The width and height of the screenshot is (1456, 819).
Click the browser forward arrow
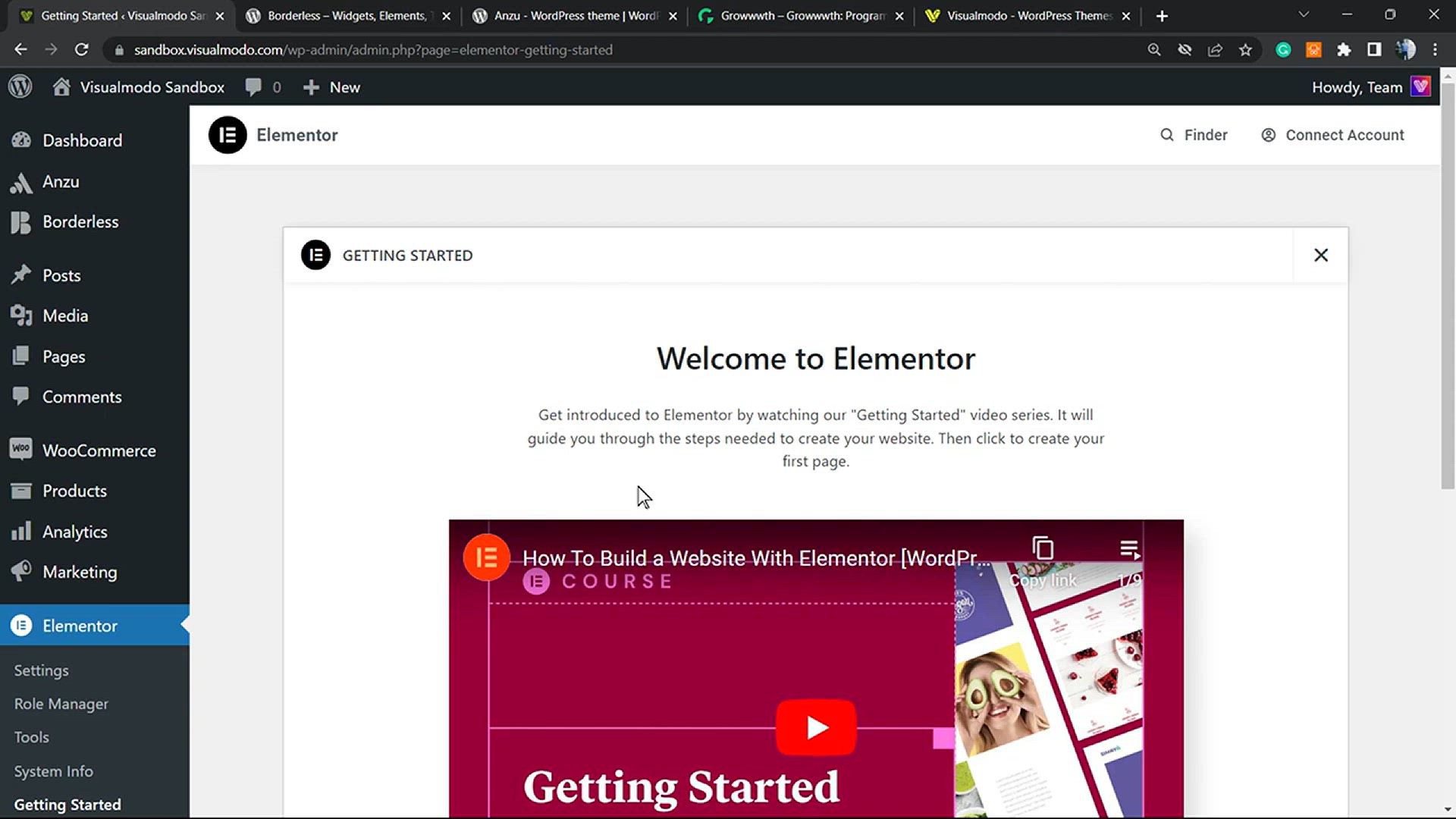tap(51, 50)
